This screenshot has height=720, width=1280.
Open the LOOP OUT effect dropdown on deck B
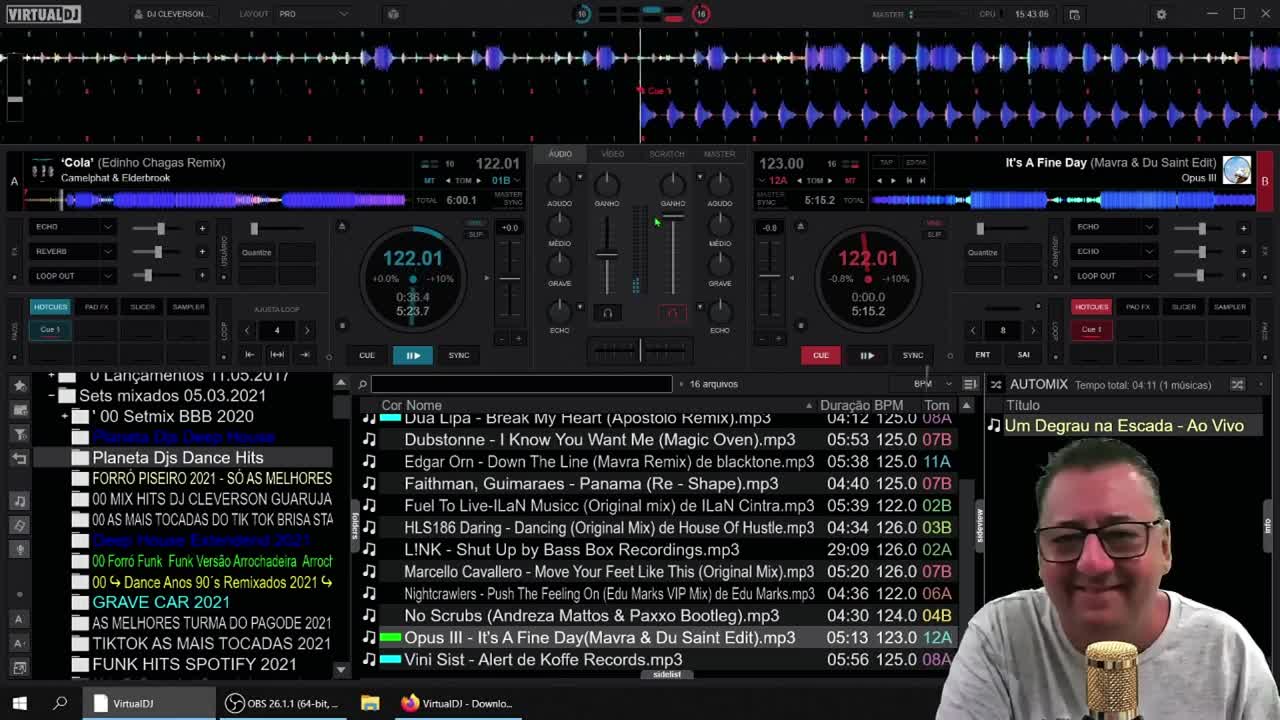pos(1114,276)
